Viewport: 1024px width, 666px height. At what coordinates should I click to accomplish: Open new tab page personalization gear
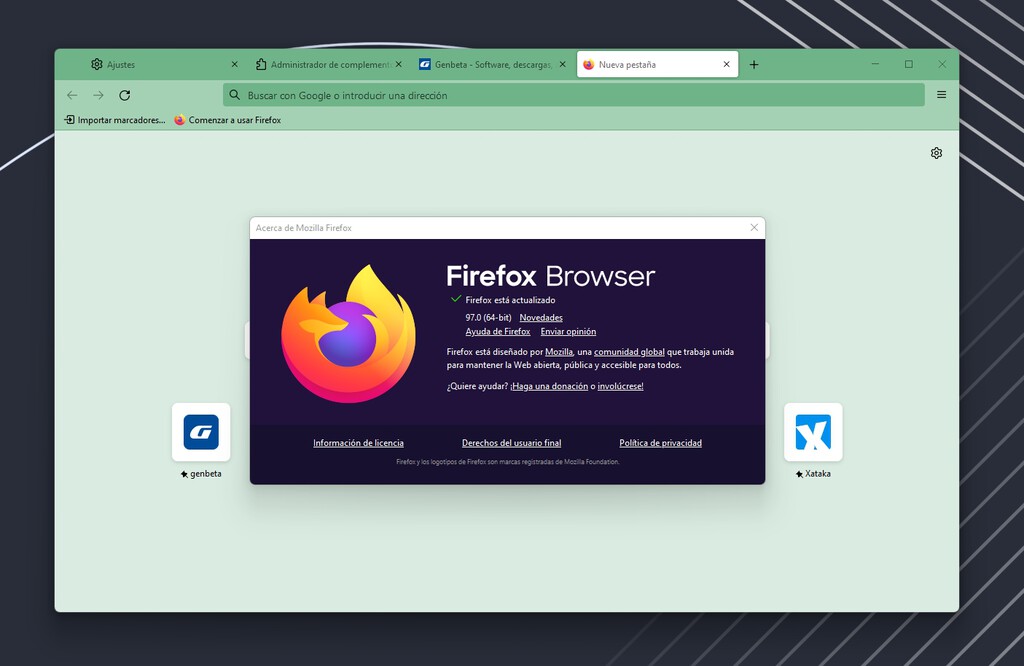coord(936,153)
